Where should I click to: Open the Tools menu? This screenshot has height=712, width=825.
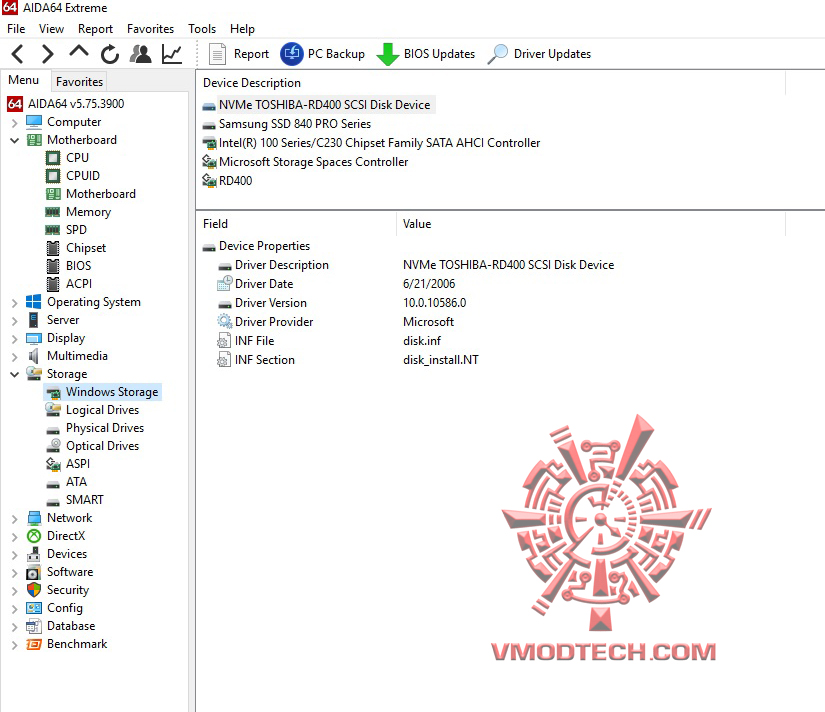tap(202, 29)
